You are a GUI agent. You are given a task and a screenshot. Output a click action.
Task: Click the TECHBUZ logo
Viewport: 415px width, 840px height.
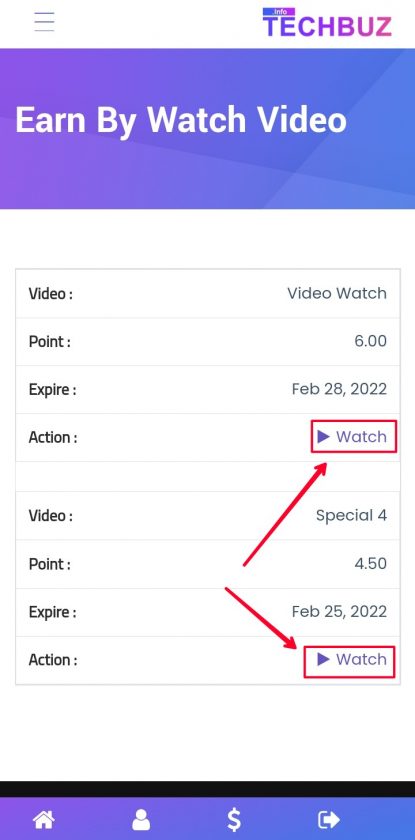pos(327,26)
